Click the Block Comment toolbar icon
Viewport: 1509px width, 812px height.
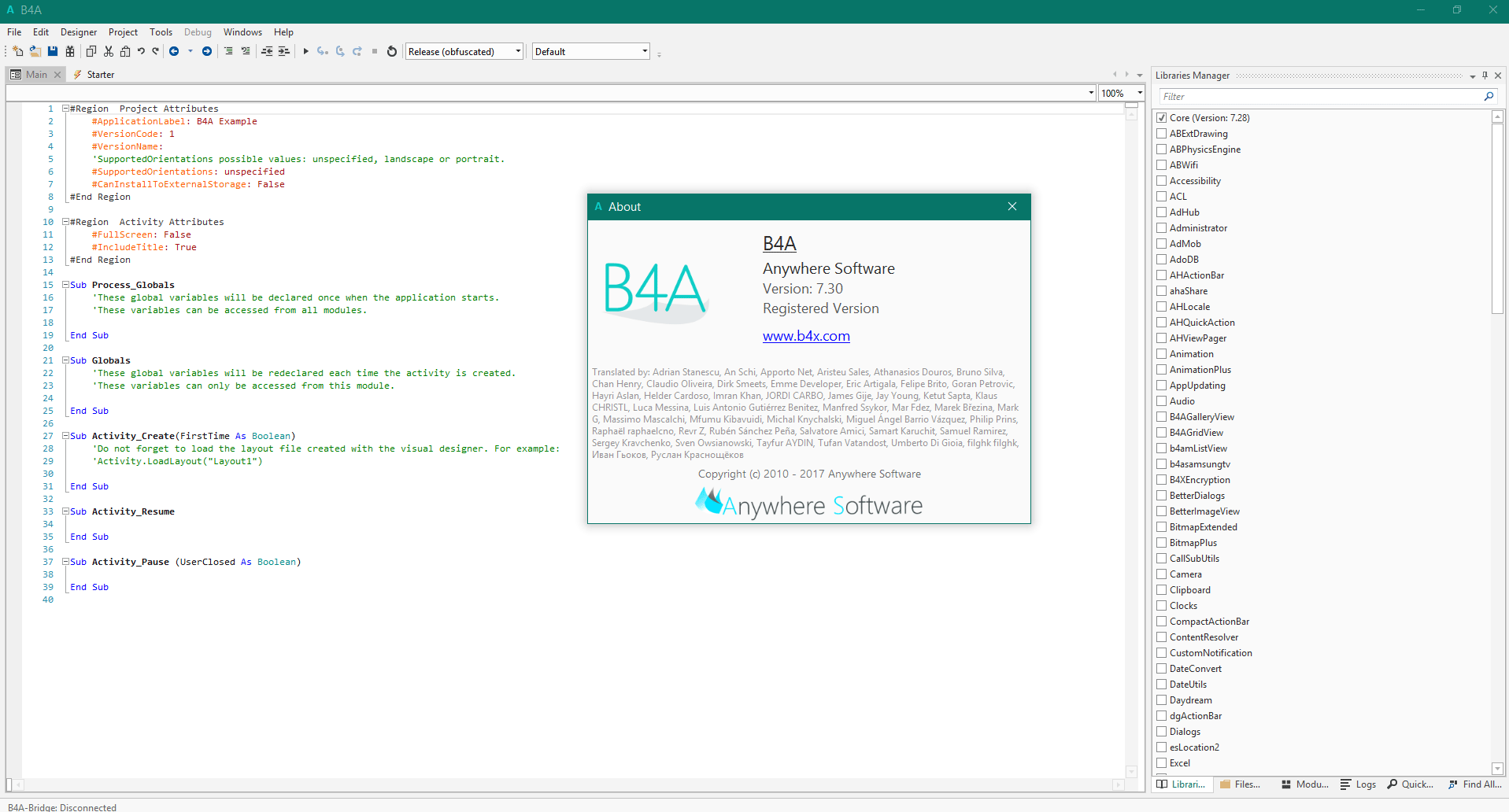(x=228, y=51)
